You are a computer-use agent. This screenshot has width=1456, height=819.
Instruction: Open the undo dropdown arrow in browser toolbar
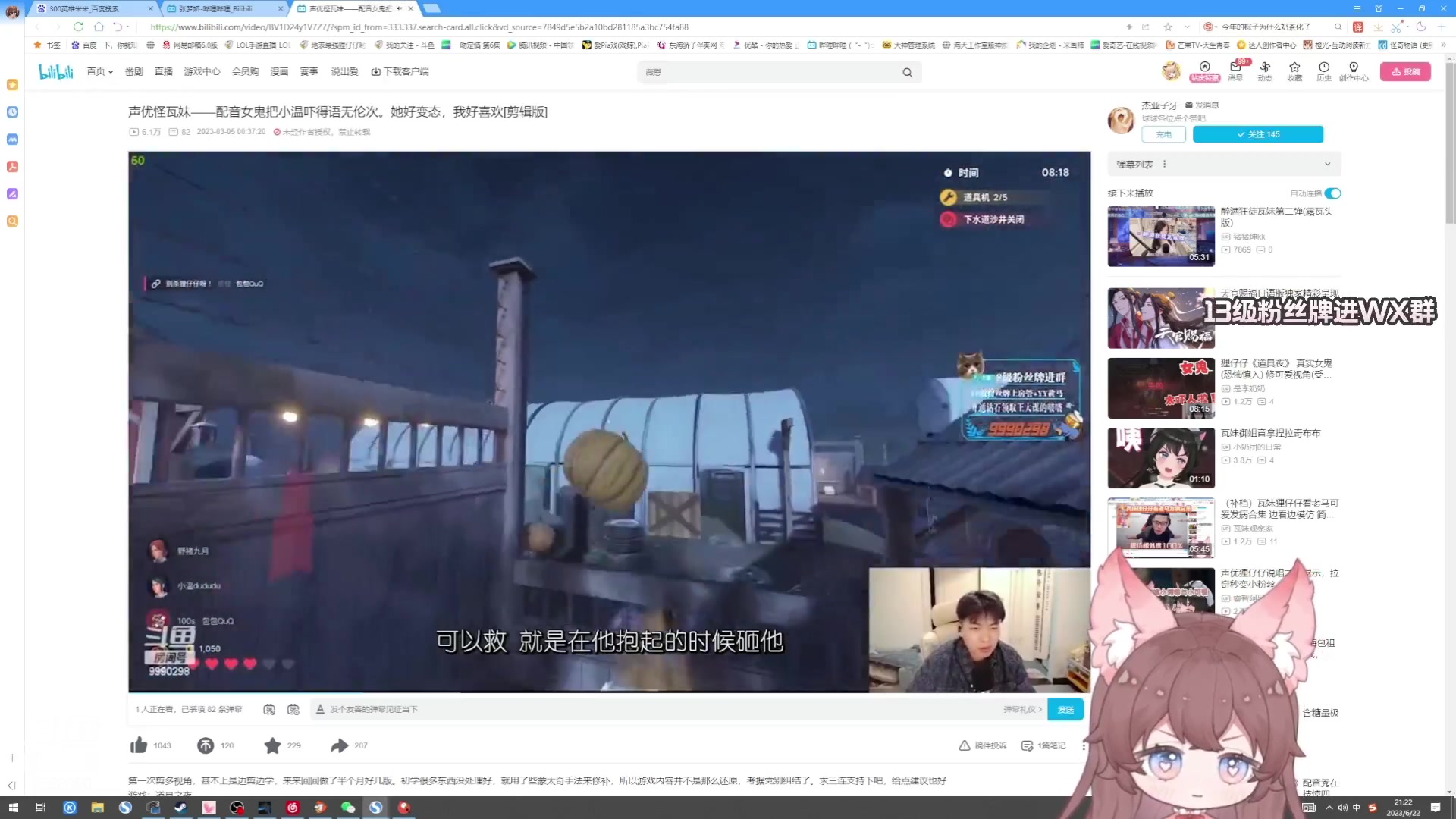(x=128, y=27)
